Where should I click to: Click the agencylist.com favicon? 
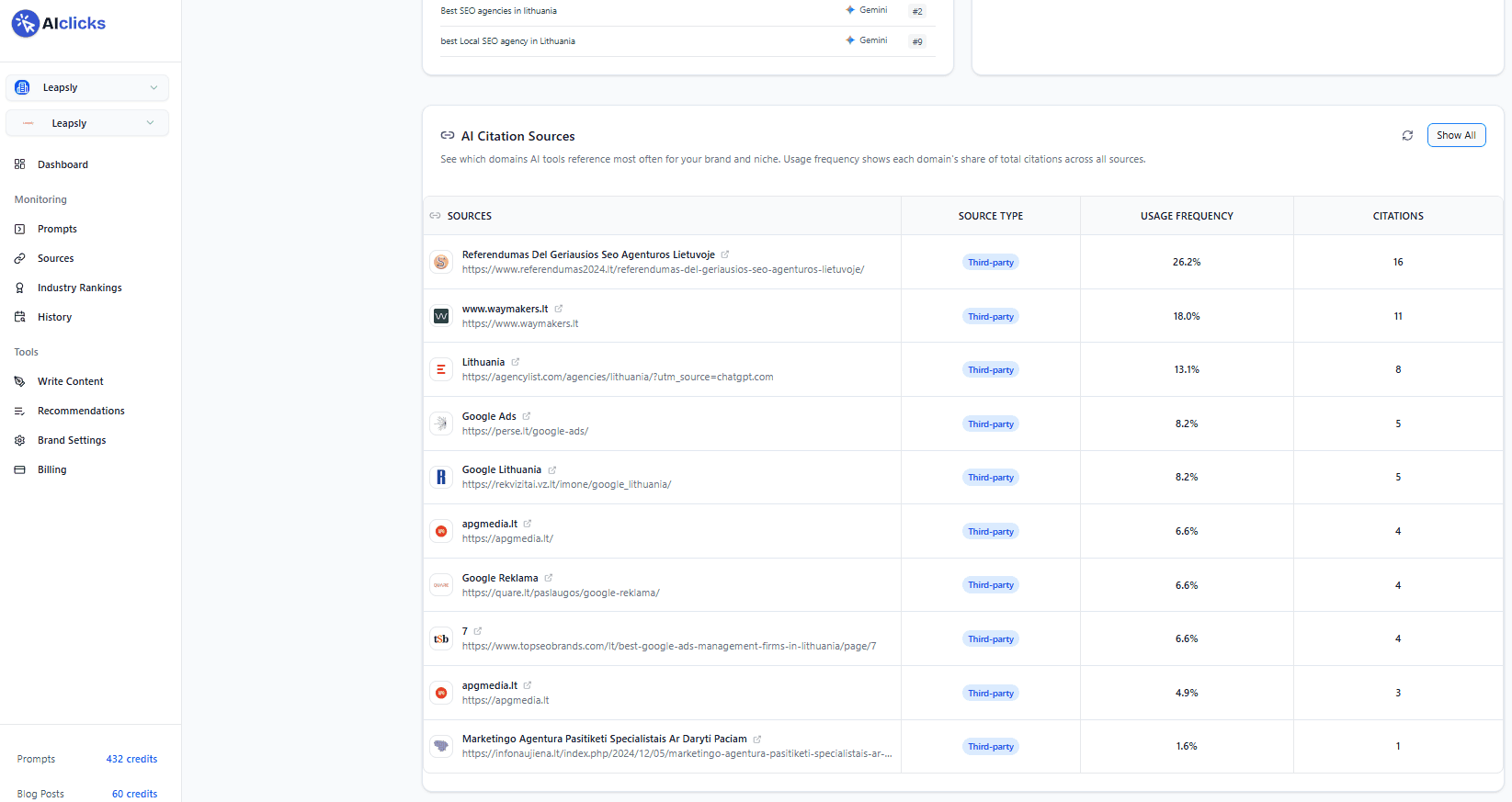point(441,369)
